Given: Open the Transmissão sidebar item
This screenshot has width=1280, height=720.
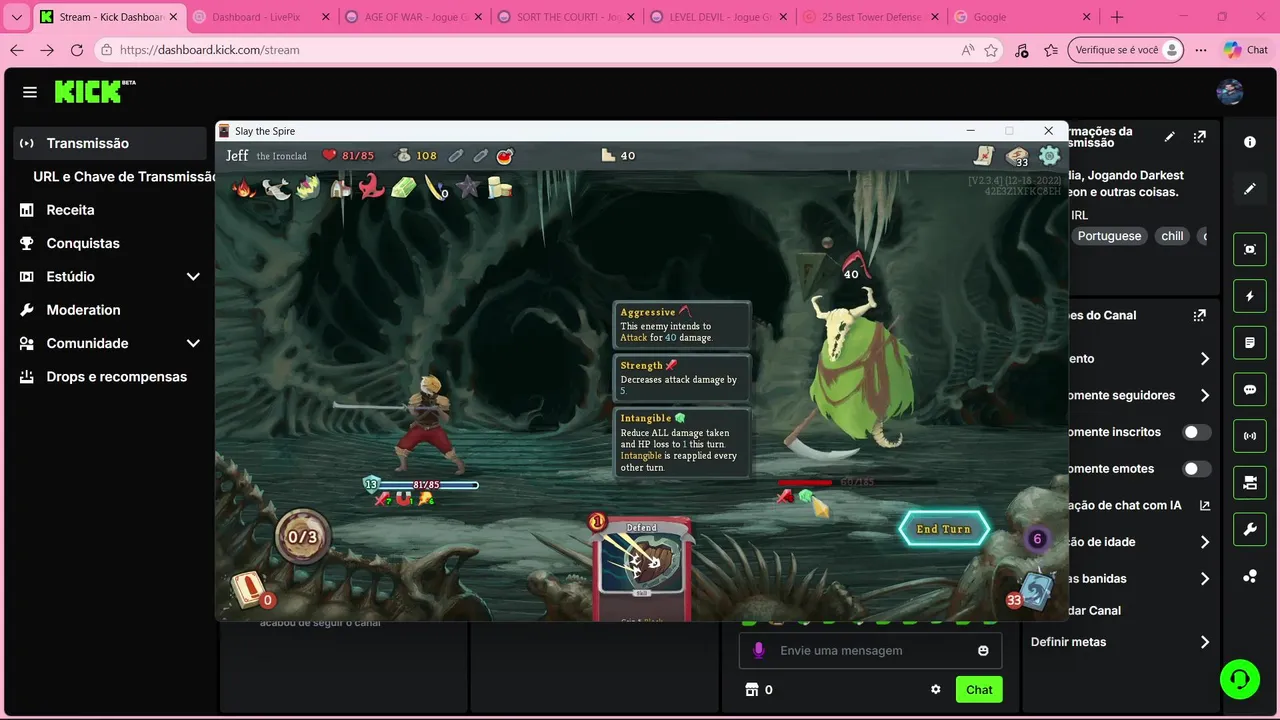Looking at the screenshot, I should 110,143.
